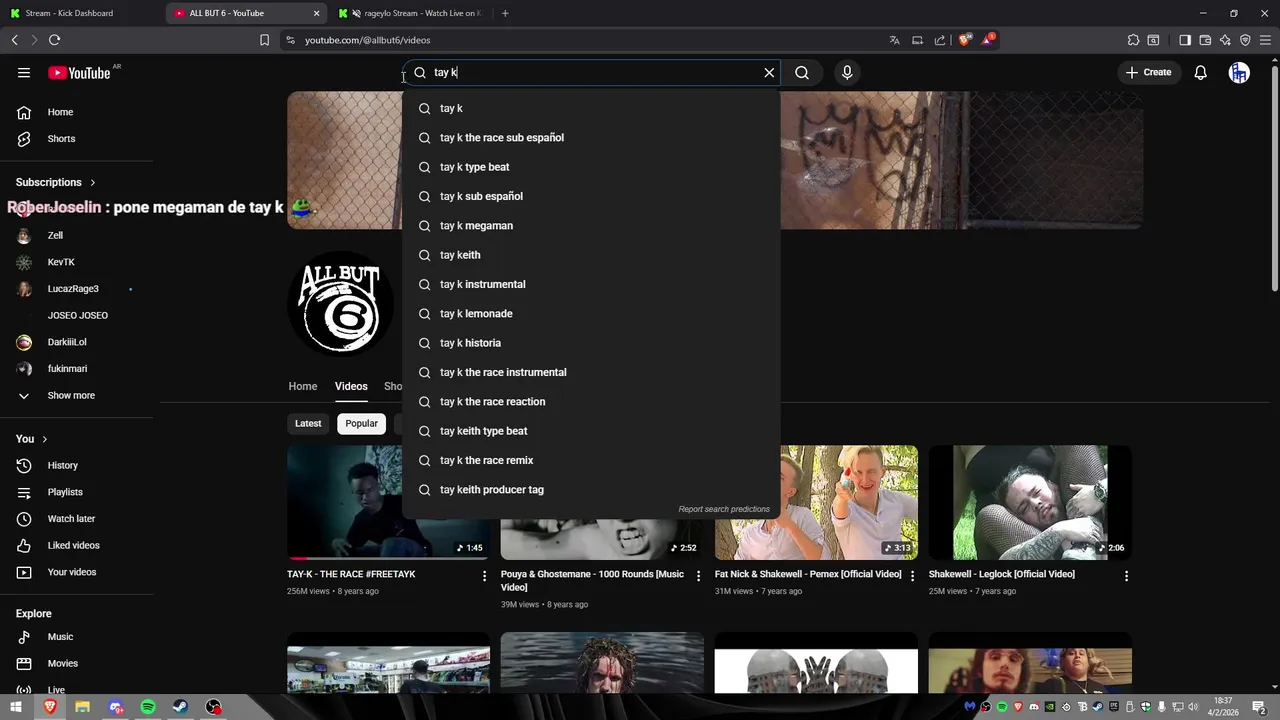Screen dimensions: 1280x720
Task: Click the address bar URL
Action: pos(367,40)
